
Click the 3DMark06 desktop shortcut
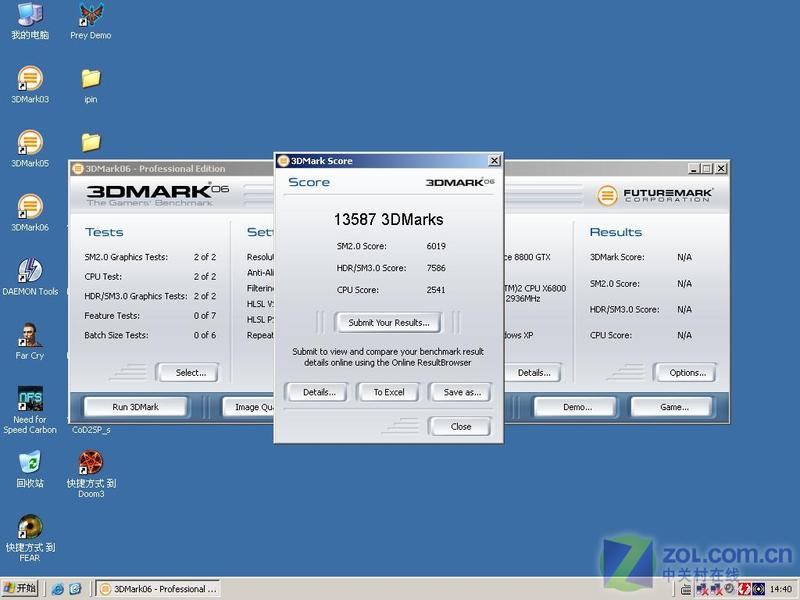click(x=30, y=212)
